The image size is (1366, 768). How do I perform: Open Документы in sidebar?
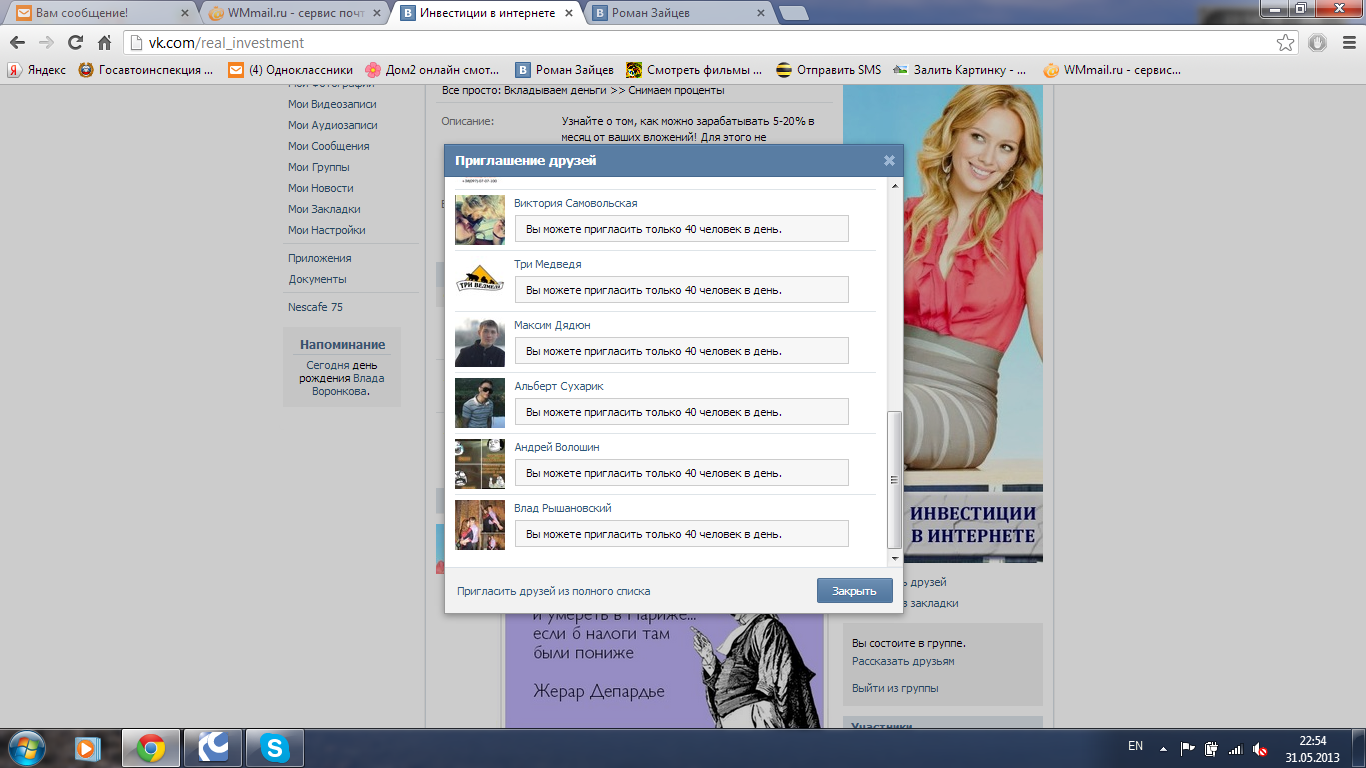coord(317,279)
